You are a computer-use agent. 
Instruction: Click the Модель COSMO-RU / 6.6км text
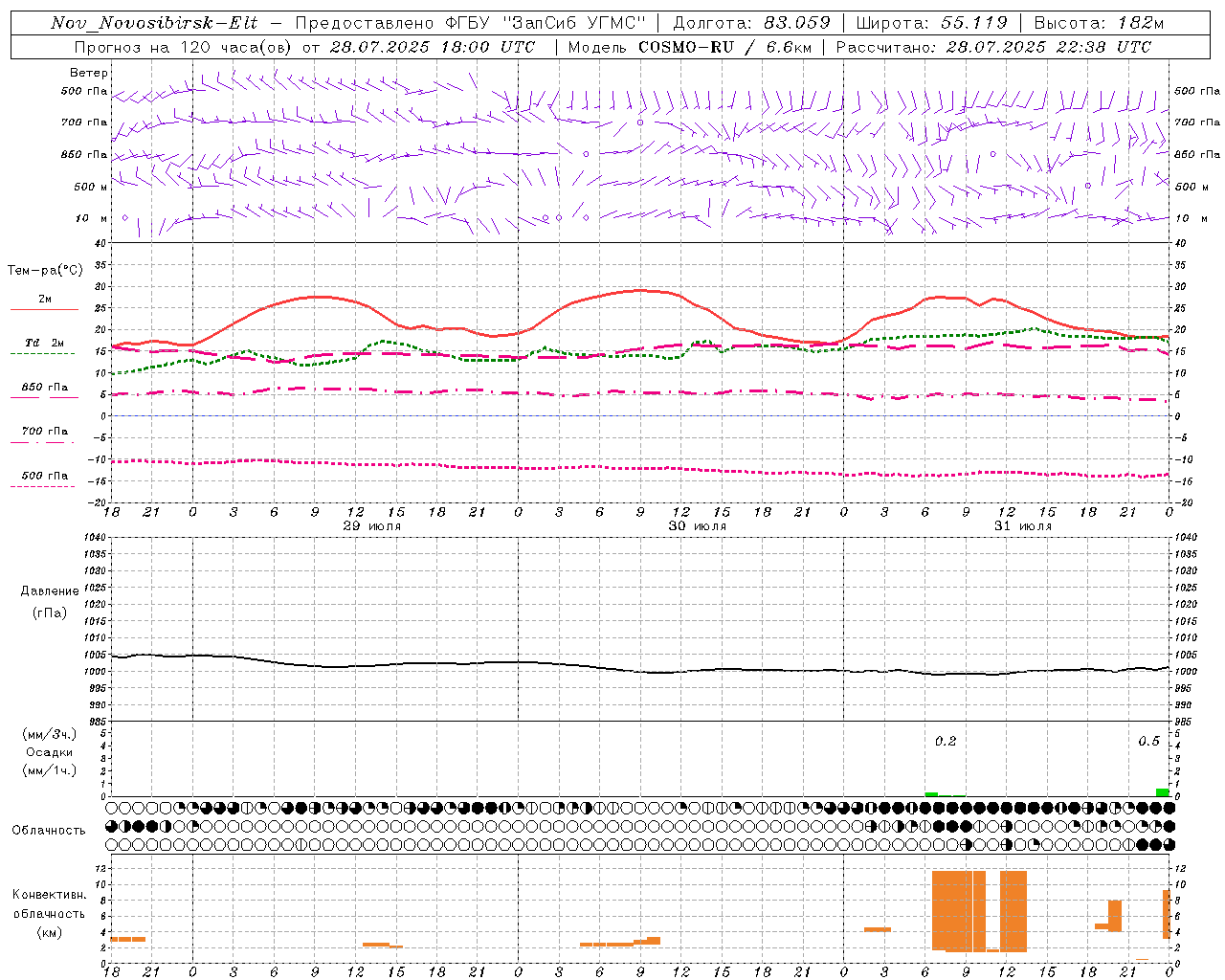(689, 47)
